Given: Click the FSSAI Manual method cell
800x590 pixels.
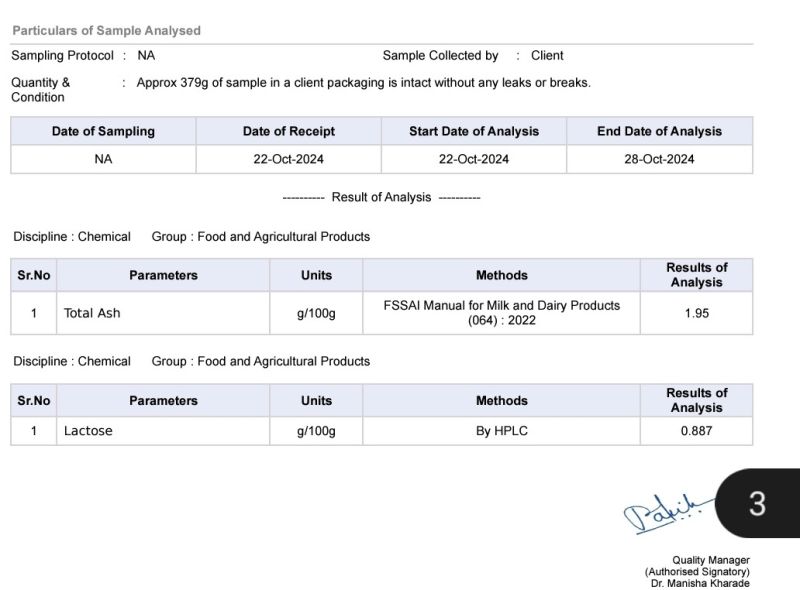Looking at the screenshot, I should coord(501,313).
